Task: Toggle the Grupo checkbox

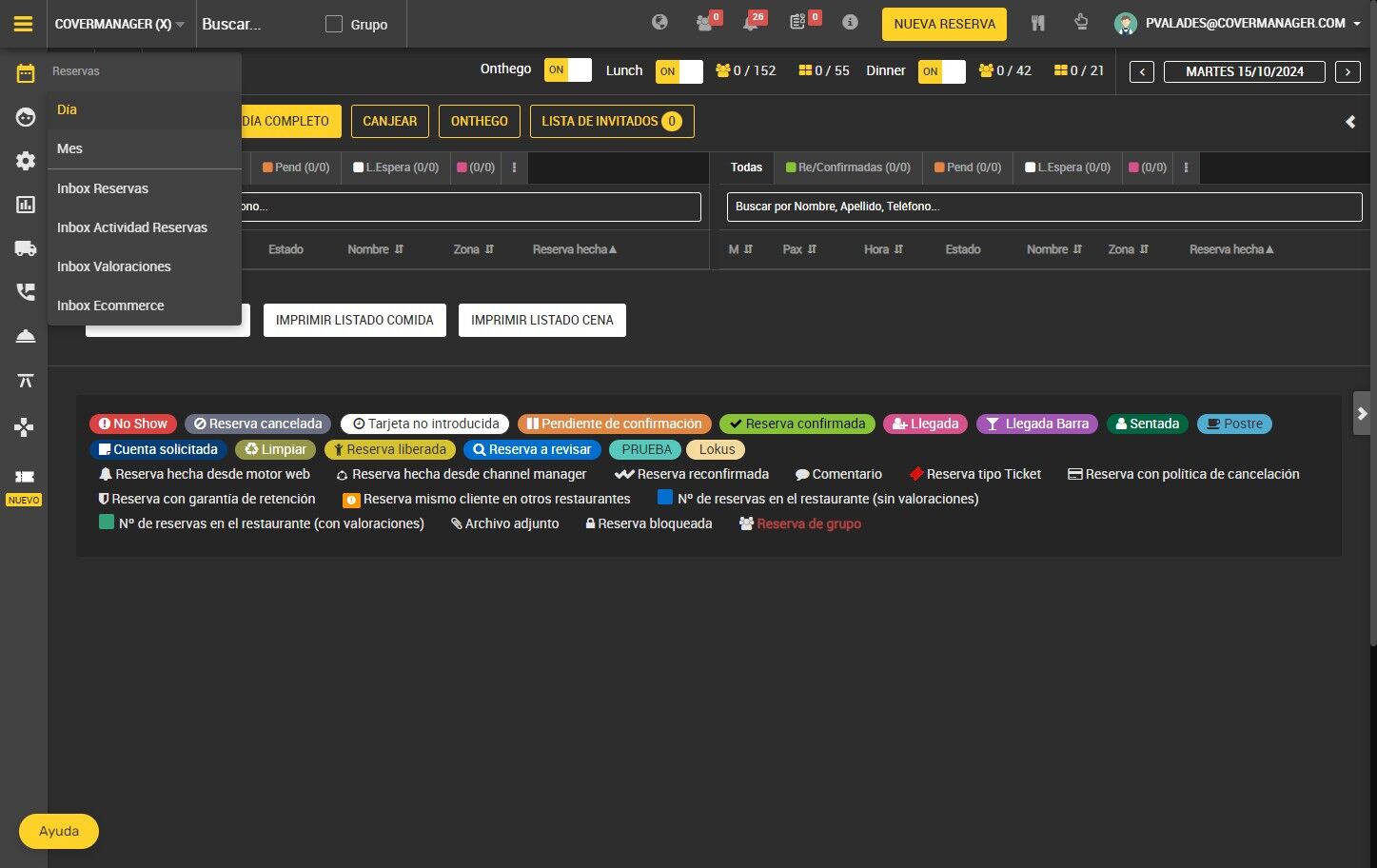Action: [334, 24]
